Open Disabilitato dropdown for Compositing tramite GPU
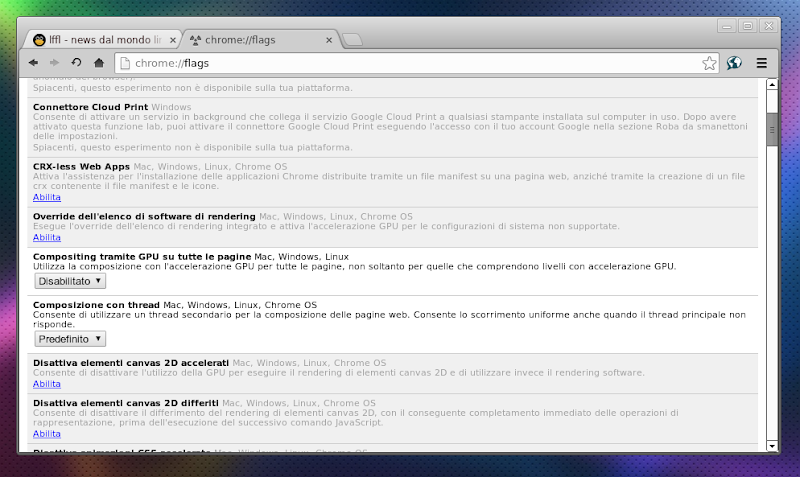This screenshot has width=800, height=477. coord(70,281)
